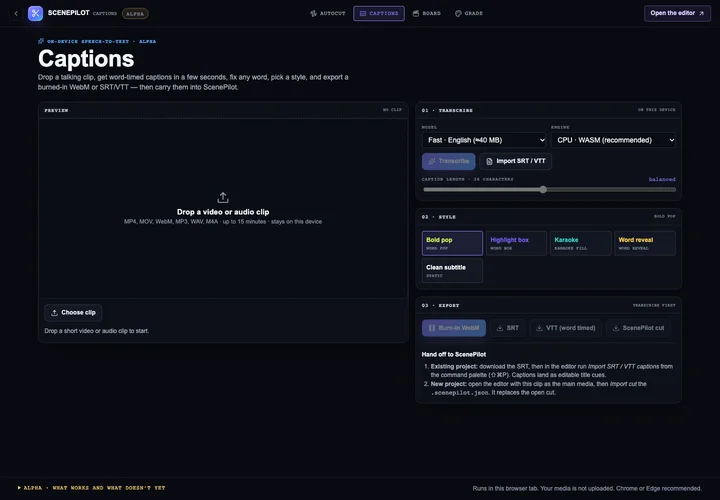Select the Highlight box caption style
This screenshot has width=720, height=500.
click(x=516, y=243)
